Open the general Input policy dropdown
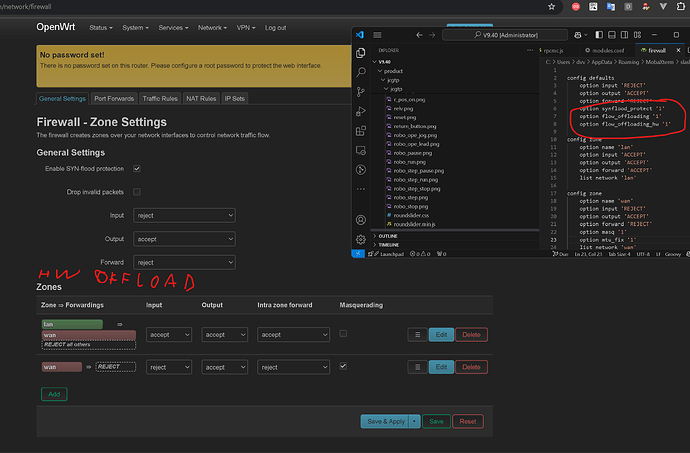This screenshot has height=453, width=690. tap(184, 216)
